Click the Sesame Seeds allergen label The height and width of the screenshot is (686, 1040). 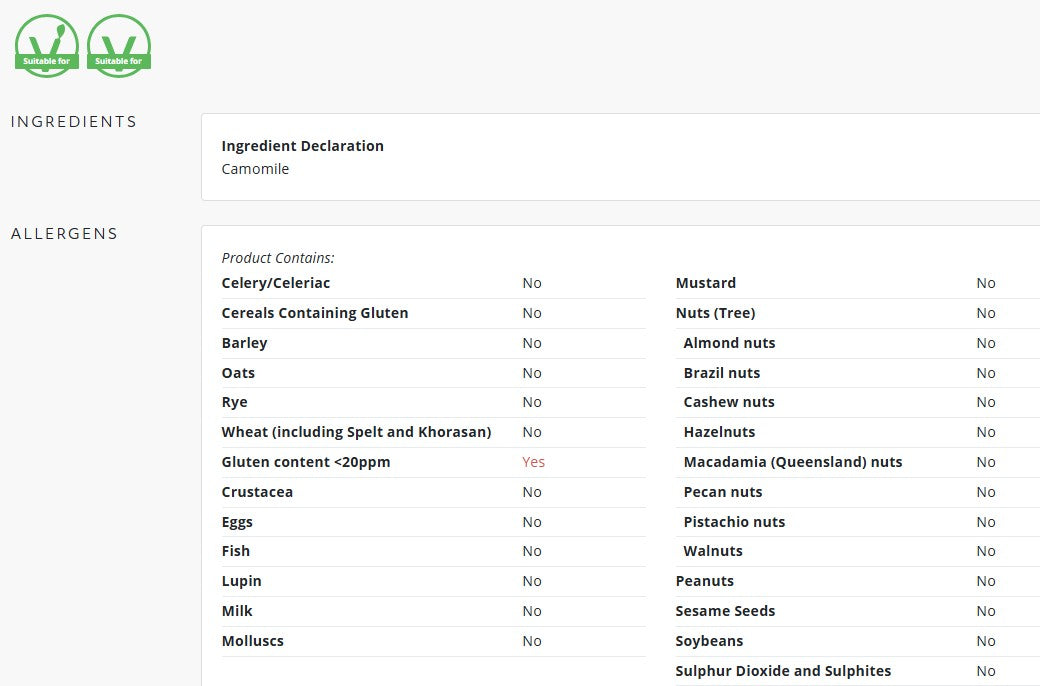coord(725,611)
